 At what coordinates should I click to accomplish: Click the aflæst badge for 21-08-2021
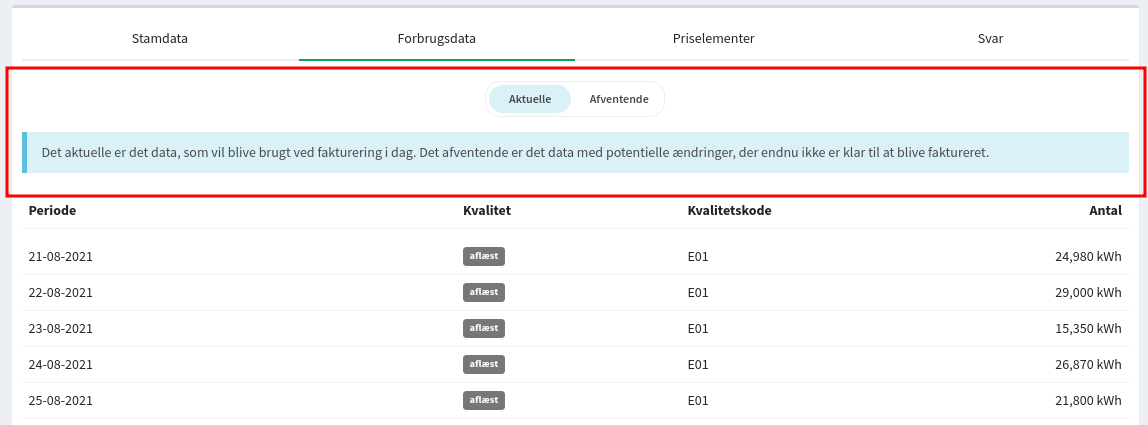(x=484, y=256)
